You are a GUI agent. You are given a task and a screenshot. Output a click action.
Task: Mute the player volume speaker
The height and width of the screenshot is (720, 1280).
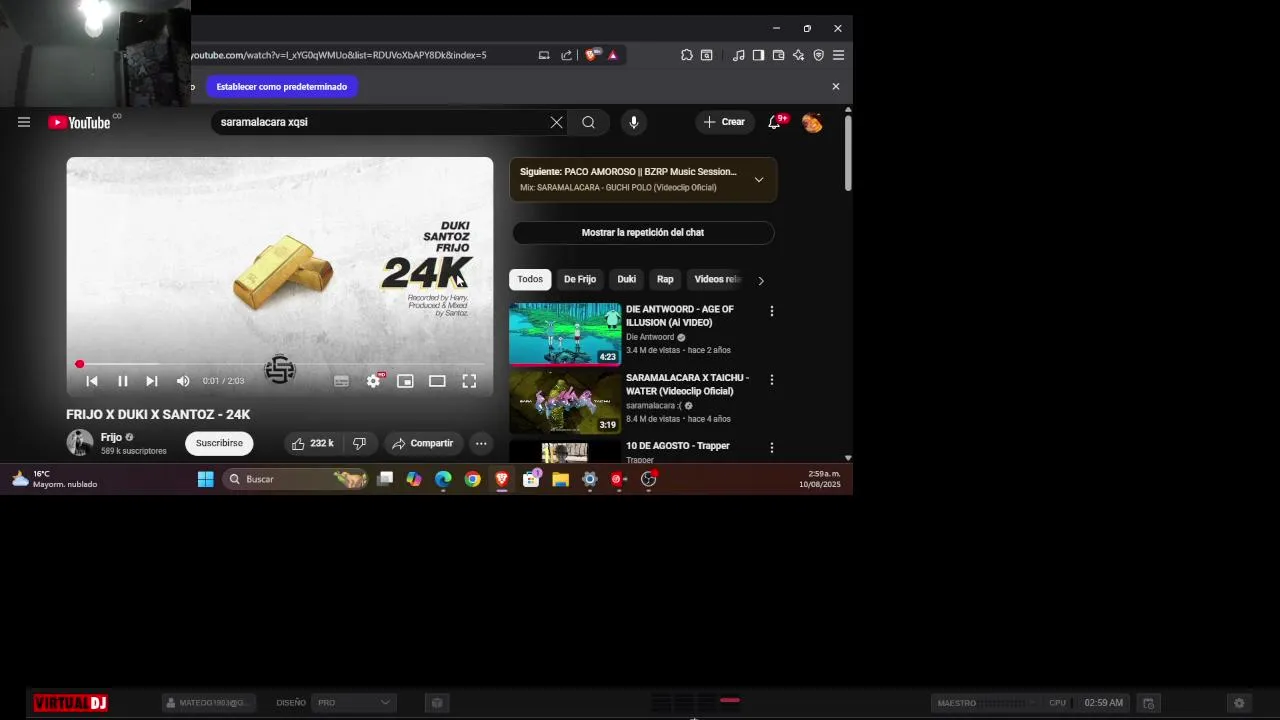point(183,381)
